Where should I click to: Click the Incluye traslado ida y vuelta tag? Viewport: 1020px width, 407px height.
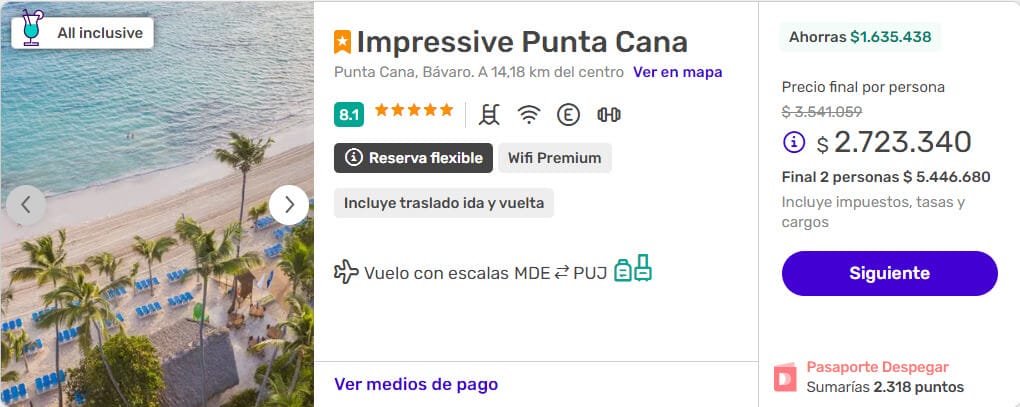(444, 203)
